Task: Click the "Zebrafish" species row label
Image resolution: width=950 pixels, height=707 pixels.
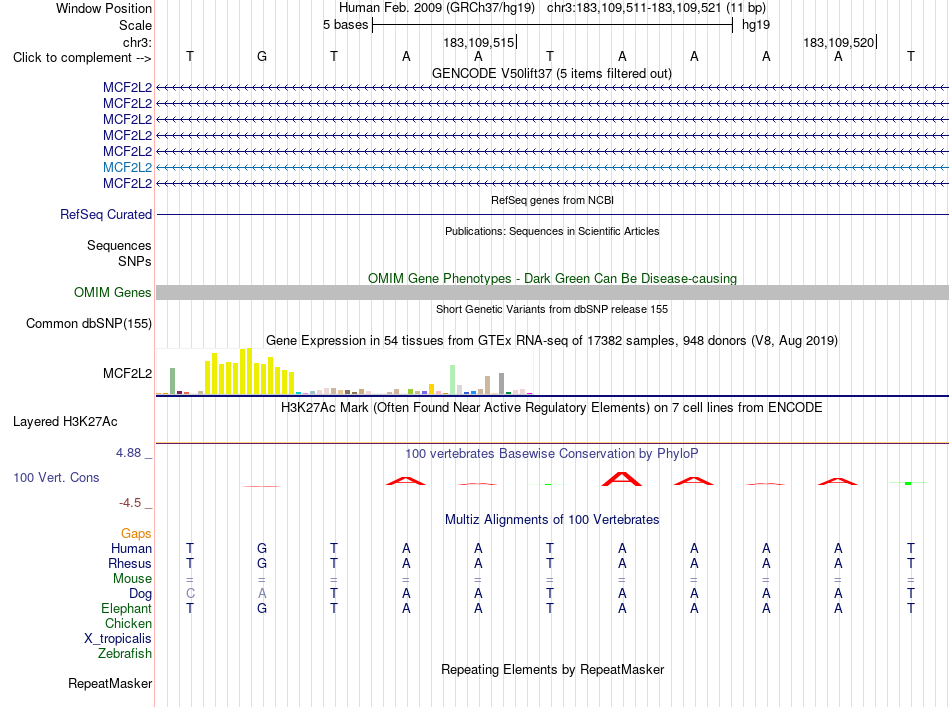Action: pyautogui.click(x=125, y=654)
